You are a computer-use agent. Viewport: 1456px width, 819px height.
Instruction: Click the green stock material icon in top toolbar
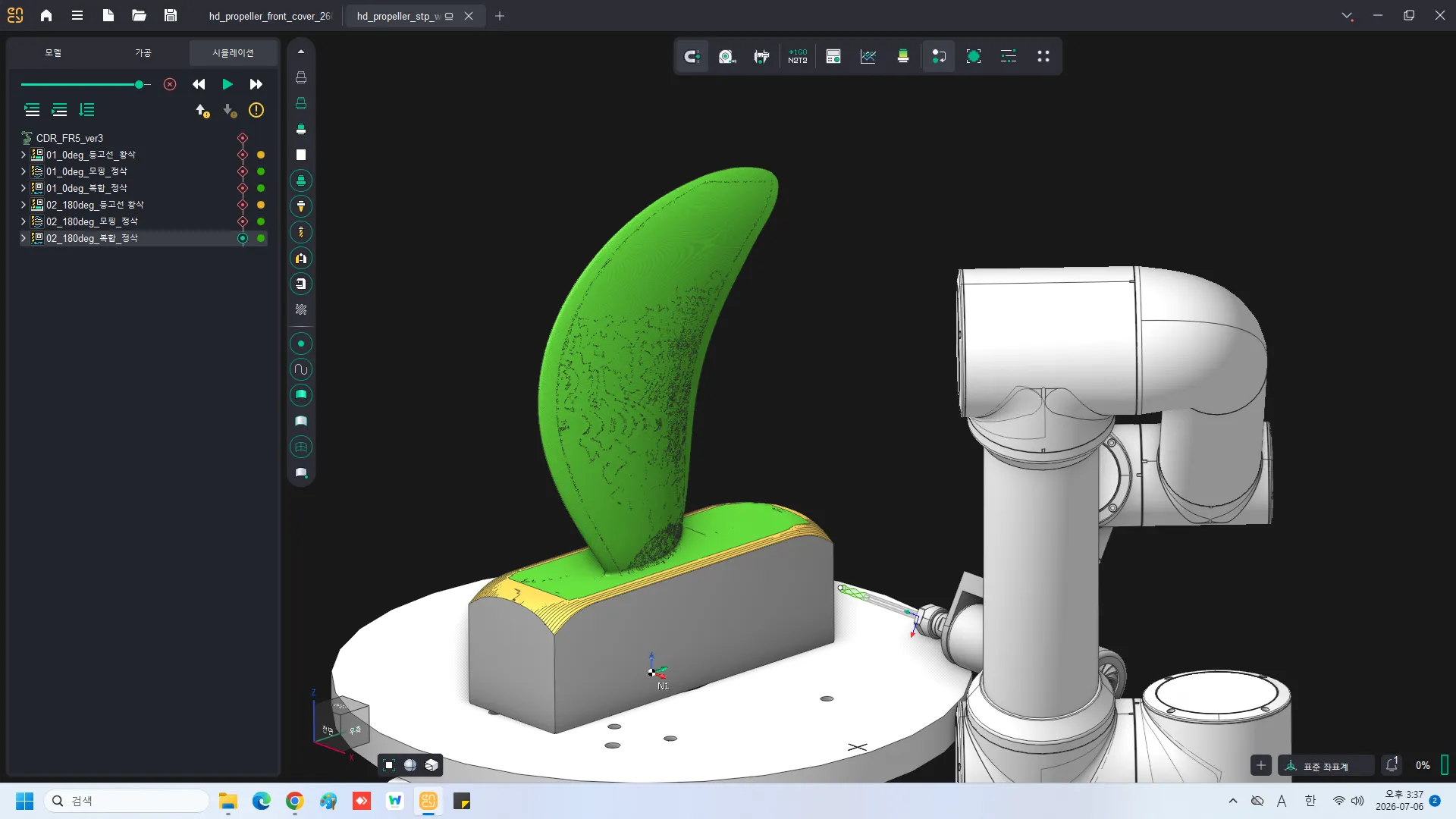pos(903,56)
